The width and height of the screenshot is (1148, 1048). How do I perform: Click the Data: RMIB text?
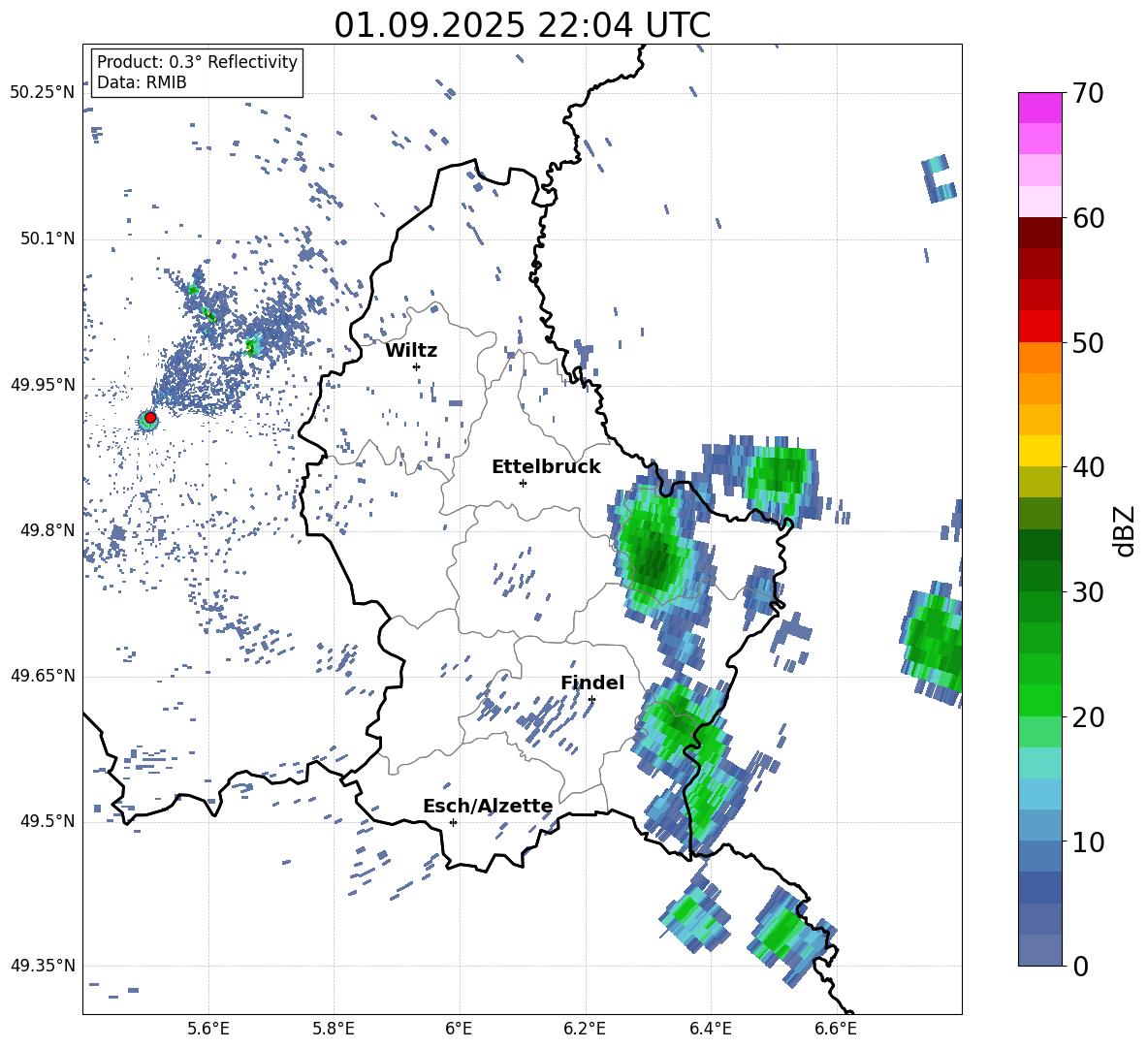(x=142, y=82)
